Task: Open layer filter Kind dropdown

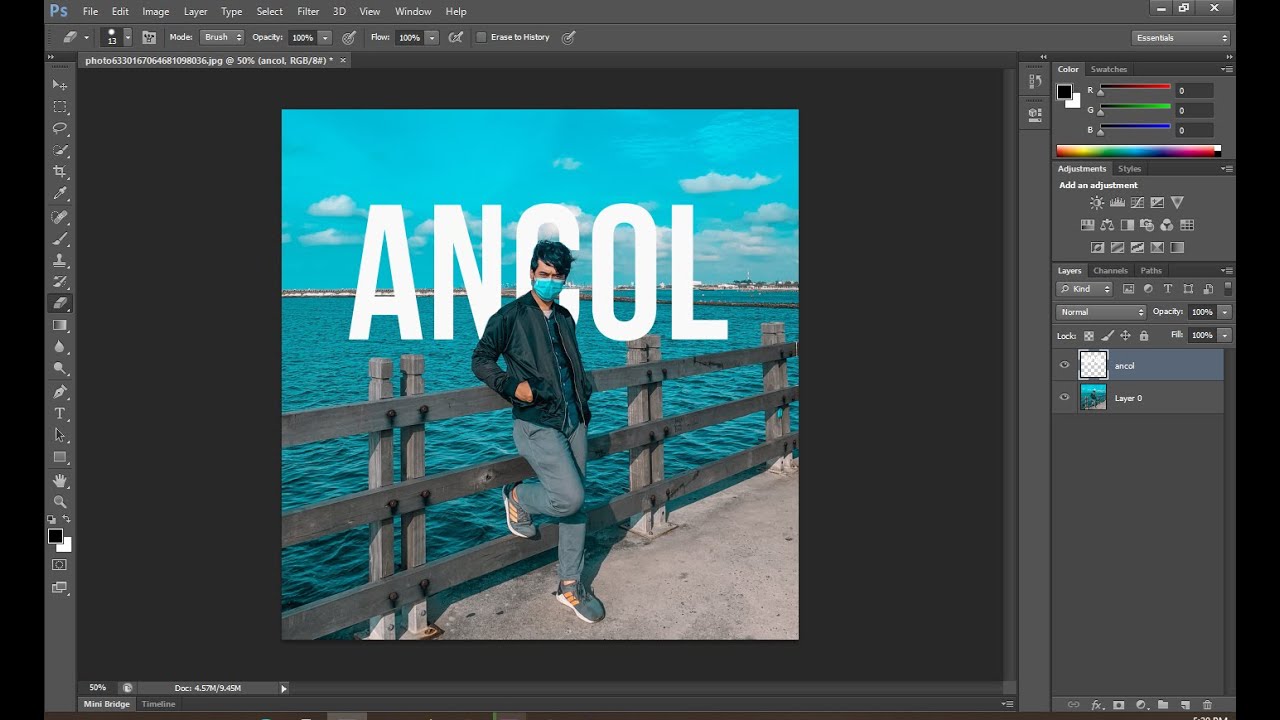Action: (1085, 289)
